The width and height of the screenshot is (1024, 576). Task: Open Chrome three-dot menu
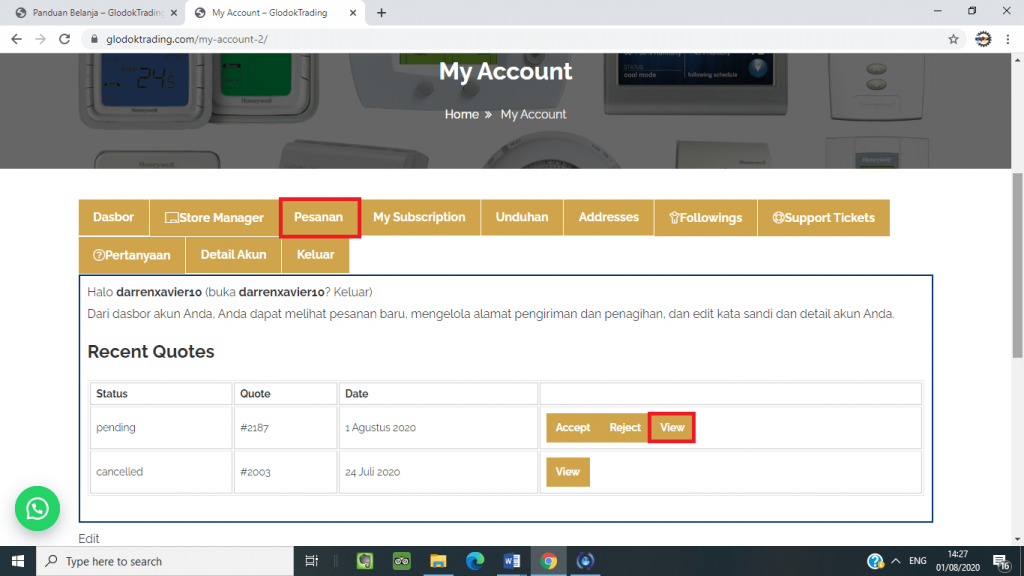click(1008, 39)
